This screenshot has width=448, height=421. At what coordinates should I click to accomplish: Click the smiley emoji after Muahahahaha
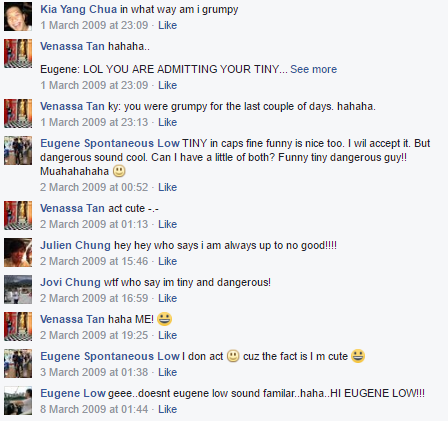coord(119,171)
